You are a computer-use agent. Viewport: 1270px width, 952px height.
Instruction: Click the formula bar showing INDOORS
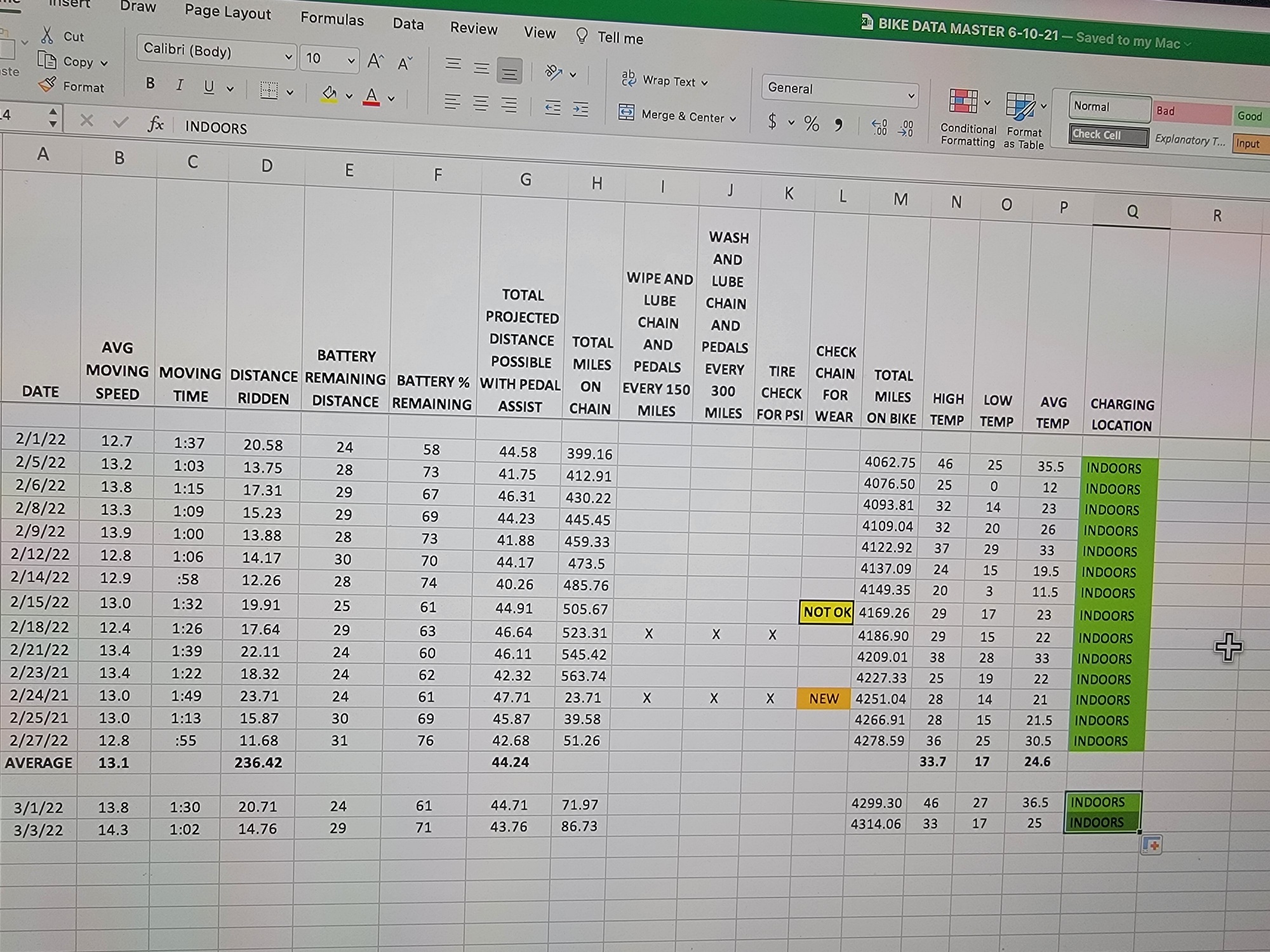(x=216, y=128)
